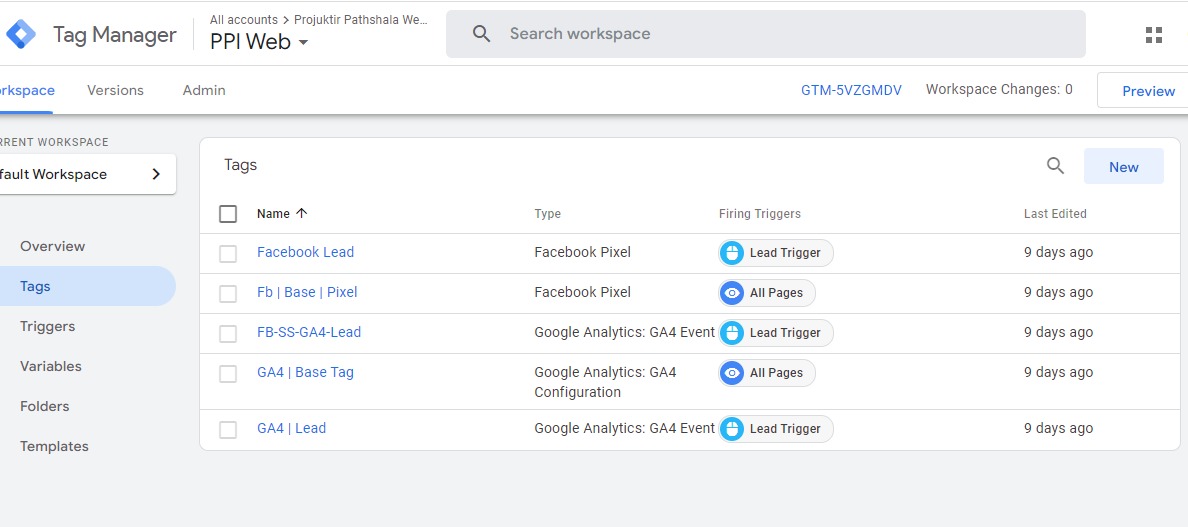Click the Firing Triggers column header
1188x527 pixels.
point(760,214)
